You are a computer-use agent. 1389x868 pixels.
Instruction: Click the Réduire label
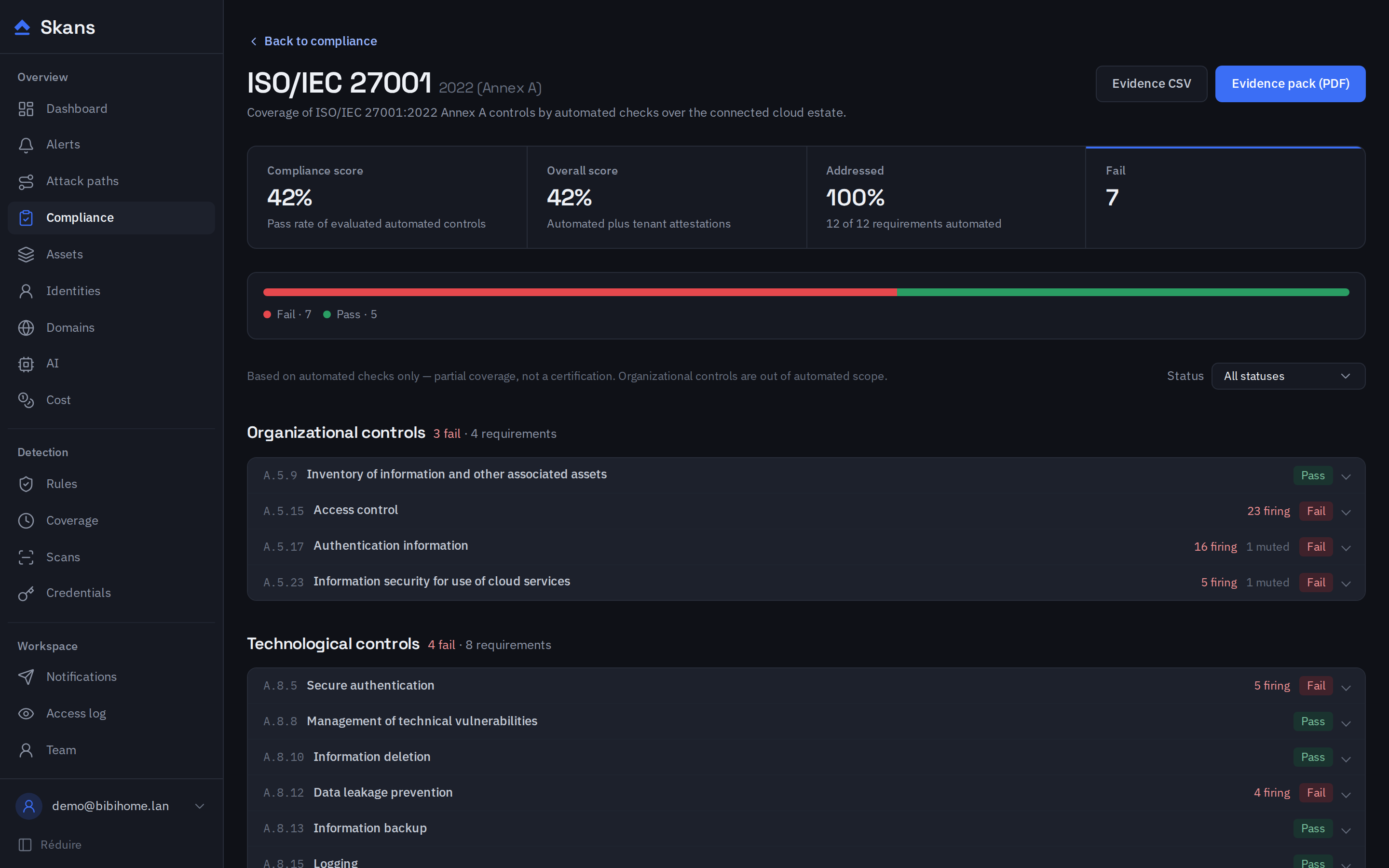pos(61,844)
